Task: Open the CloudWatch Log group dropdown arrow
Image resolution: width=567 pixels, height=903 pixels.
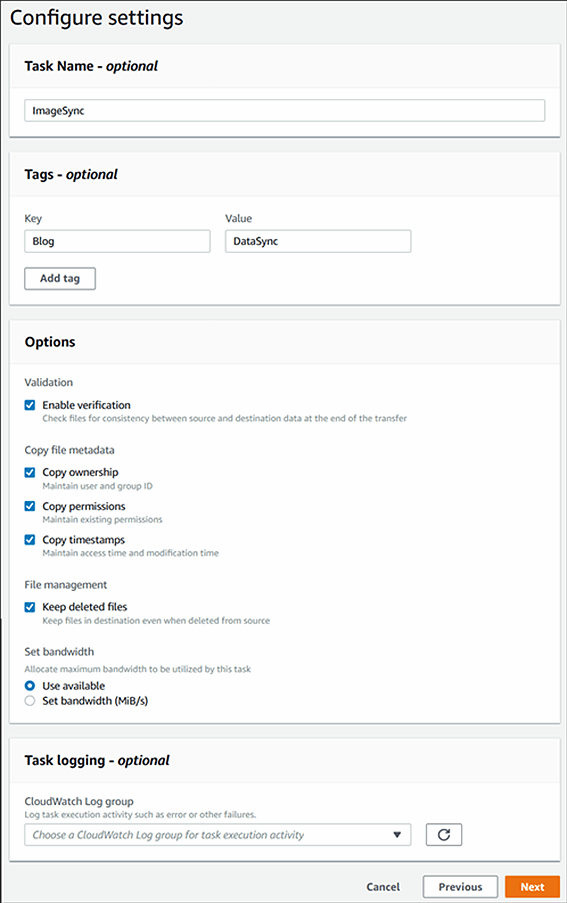Action: click(x=397, y=834)
